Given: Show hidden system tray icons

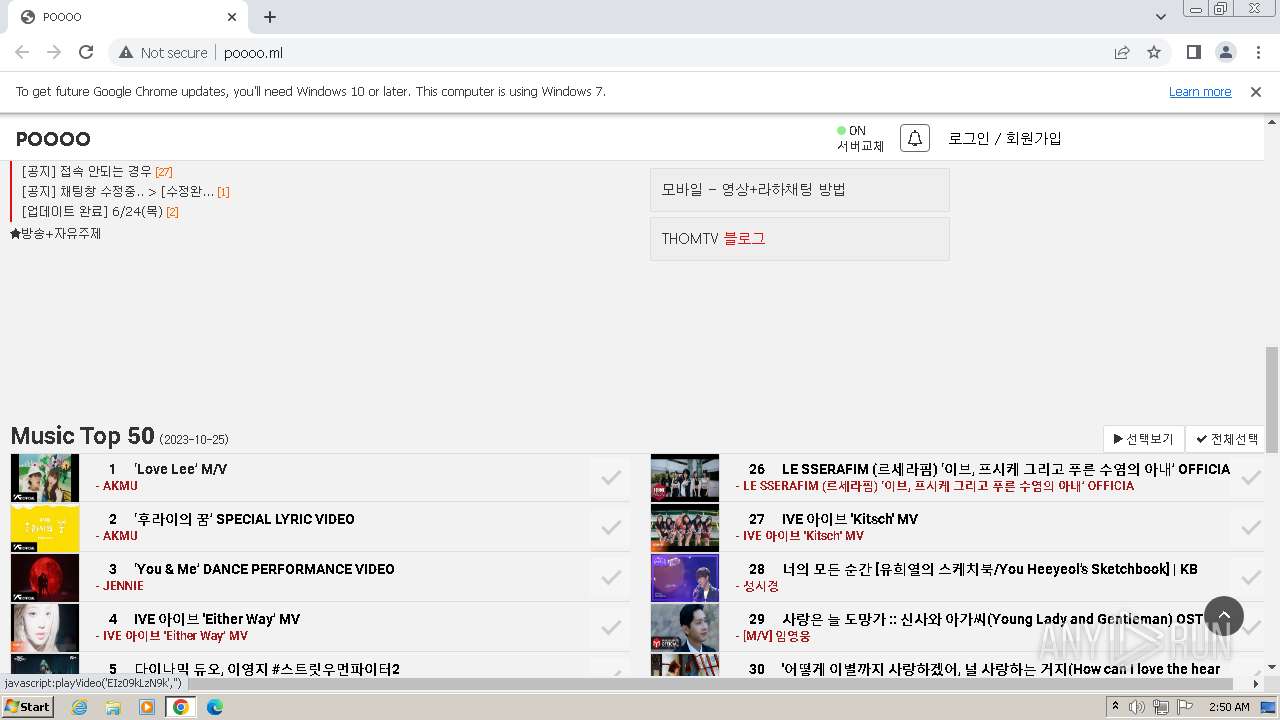Looking at the screenshot, I should point(1115,707).
